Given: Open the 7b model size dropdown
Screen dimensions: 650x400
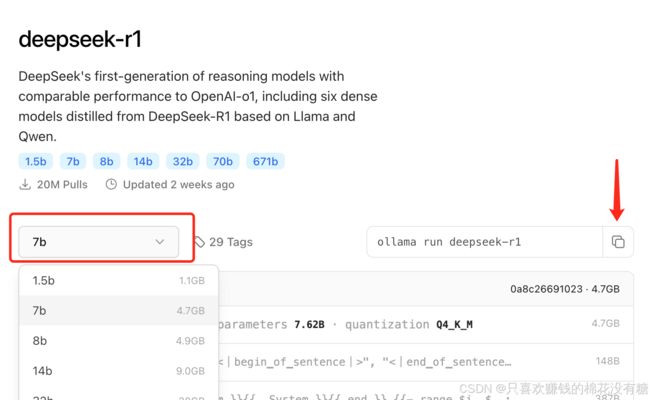Looking at the screenshot, I should click(99, 242).
